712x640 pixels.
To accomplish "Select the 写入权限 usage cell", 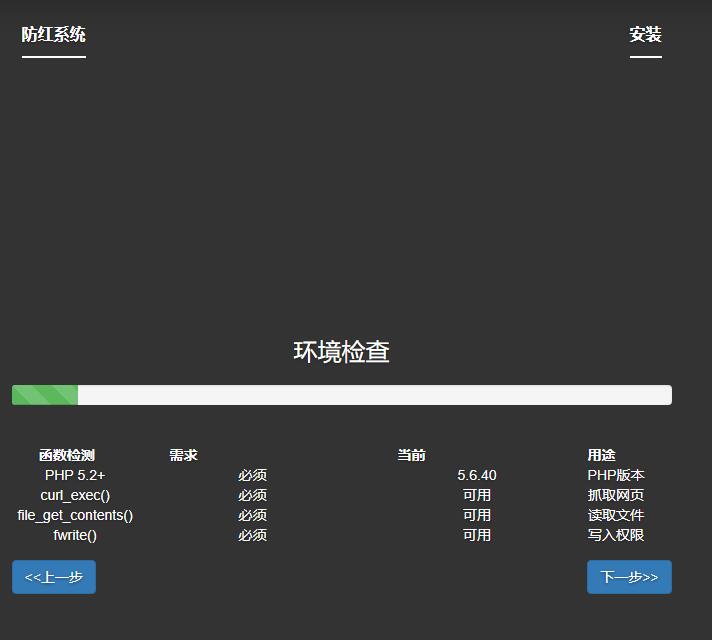I will pyautogui.click(x=616, y=535).
